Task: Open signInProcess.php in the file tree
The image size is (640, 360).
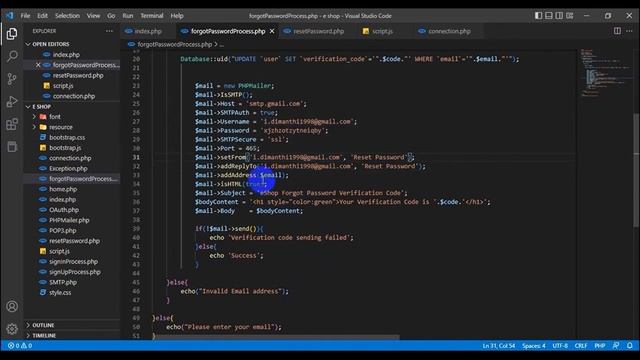Action: pyautogui.click(x=73, y=261)
